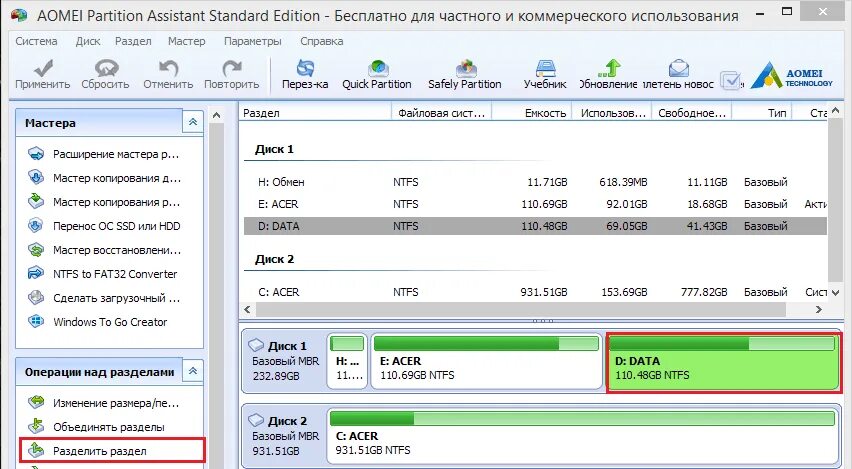
Task: Click the Redo (Повторить) arrow icon
Action: 232,68
